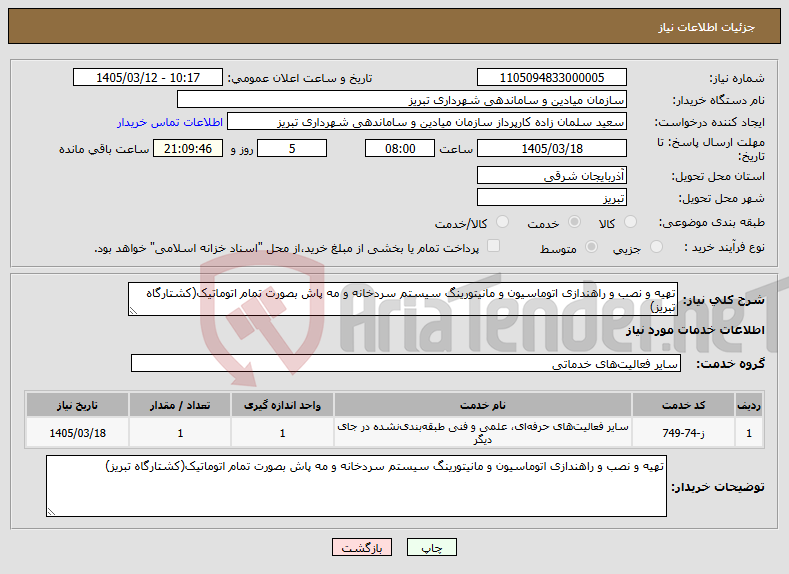Click the service name cell سایر فعالیت‌های حرفه‌ای
This screenshot has height=574, width=789.
(x=483, y=433)
